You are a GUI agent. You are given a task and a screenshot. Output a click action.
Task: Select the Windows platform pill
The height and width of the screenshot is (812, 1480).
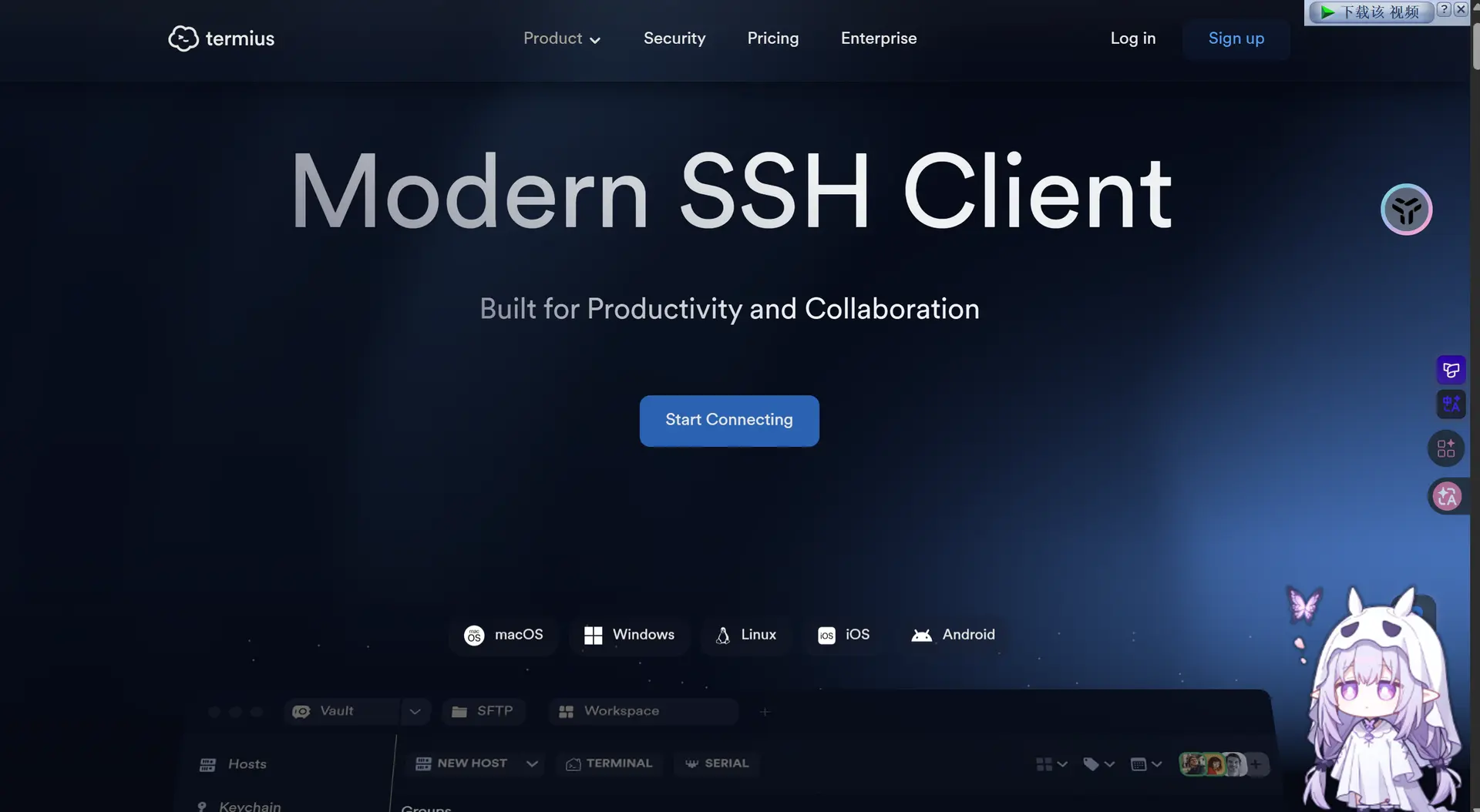point(629,636)
